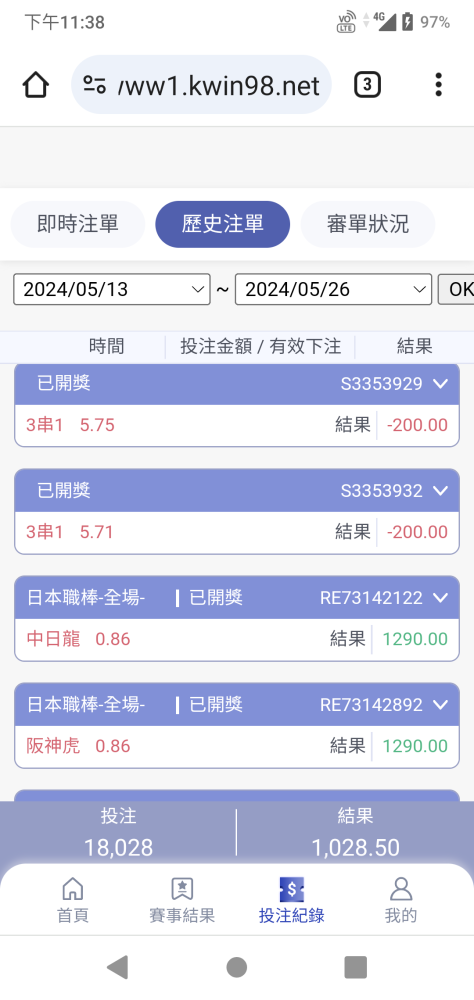Open the tab switcher showing 3 tabs
This screenshot has height=1000, width=474.
tap(367, 85)
